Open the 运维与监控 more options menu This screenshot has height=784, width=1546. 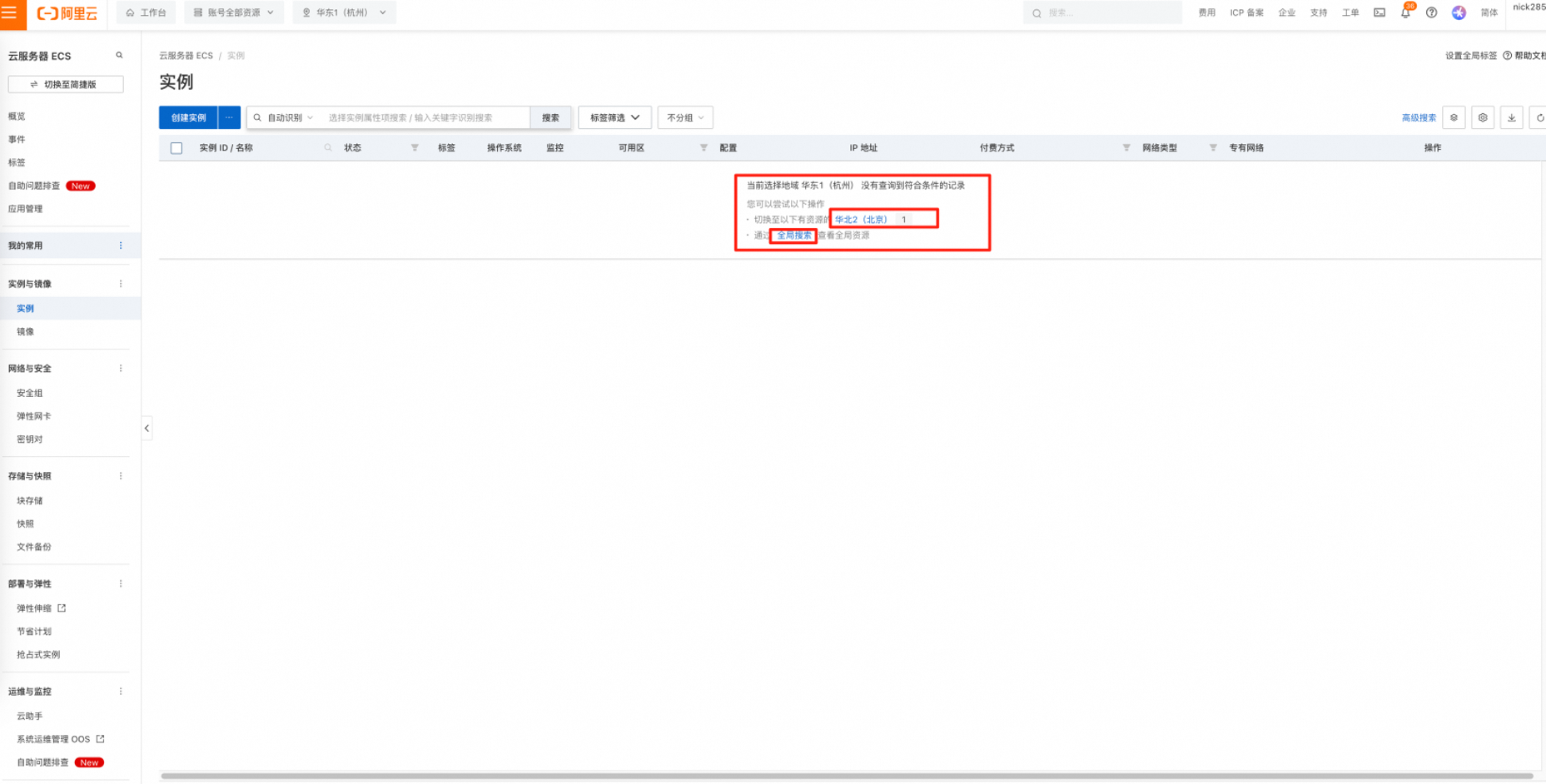coord(121,692)
